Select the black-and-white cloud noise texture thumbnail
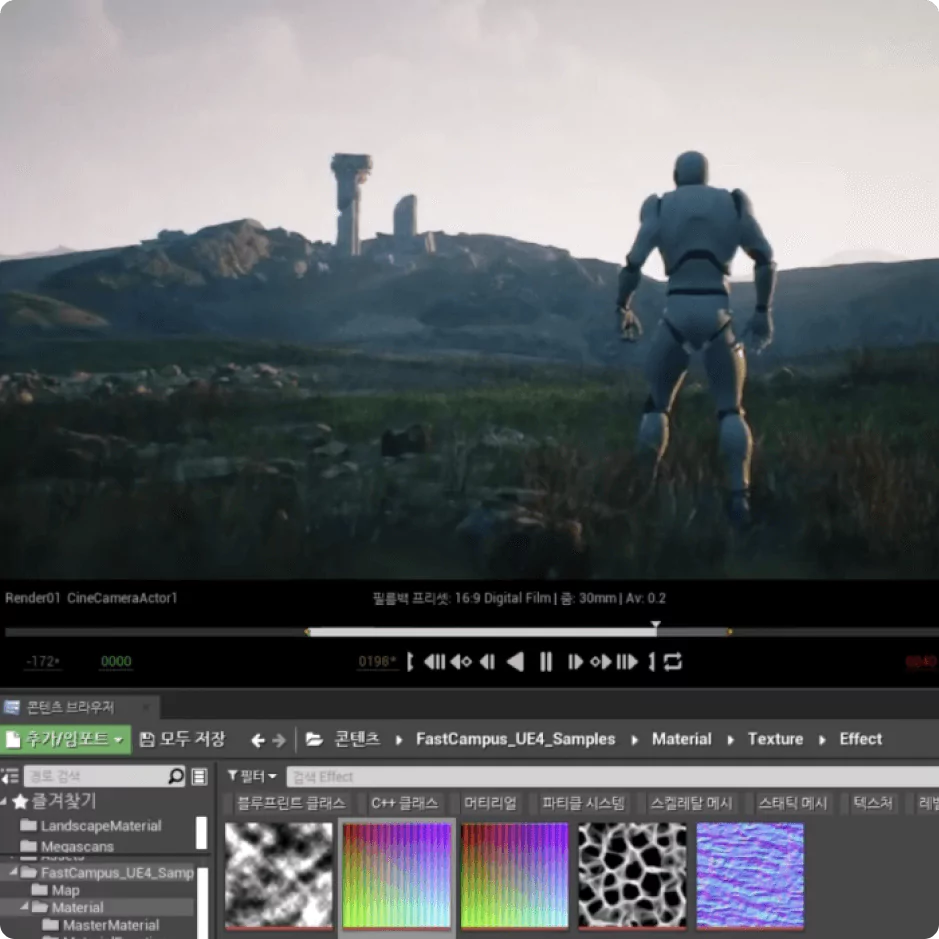This screenshot has height=939, width=939. tap(278, 875)
